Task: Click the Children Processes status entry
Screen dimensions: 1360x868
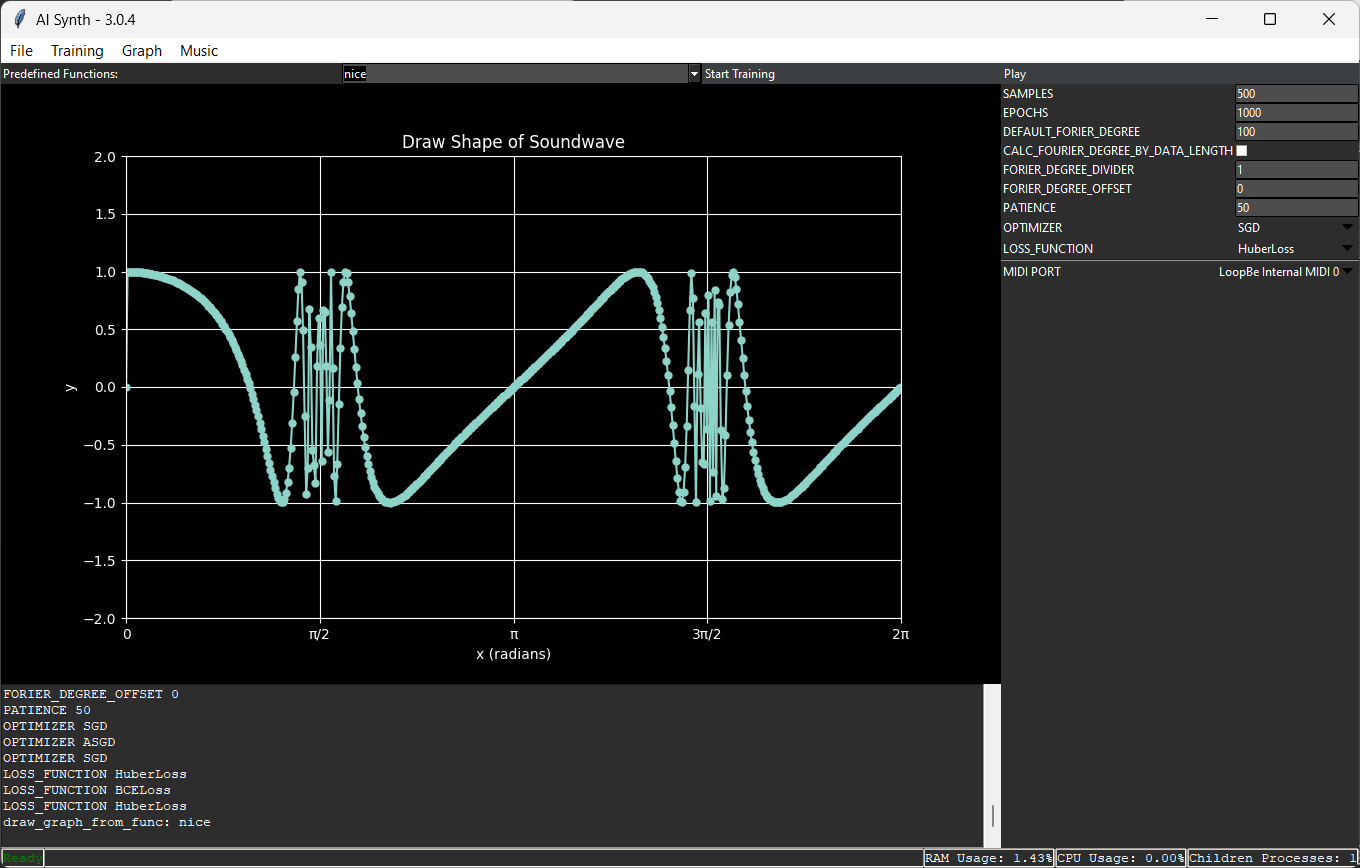Action: pyautogui.click(x=1273, y=858)
